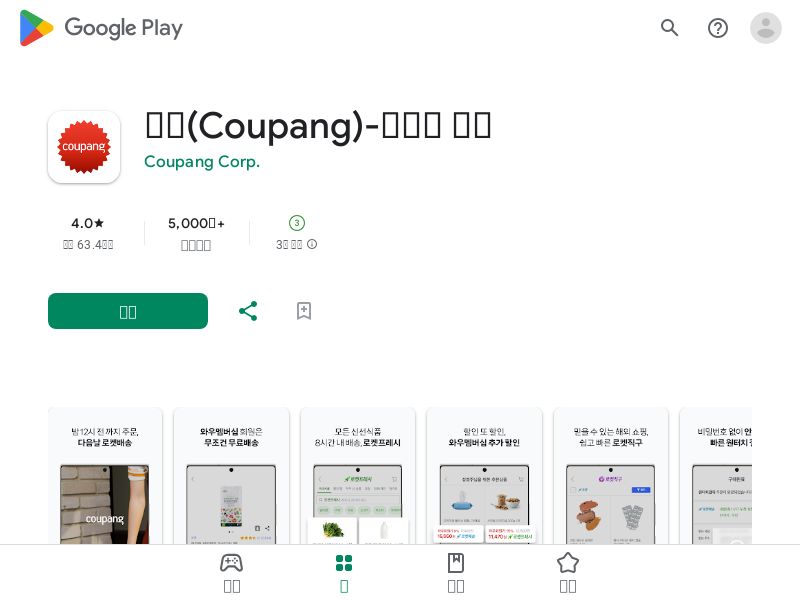The image size is (800, 600).
Task: Open the 로켓배송 screenshot with brick wall
Action: click(x=105, y=476)
